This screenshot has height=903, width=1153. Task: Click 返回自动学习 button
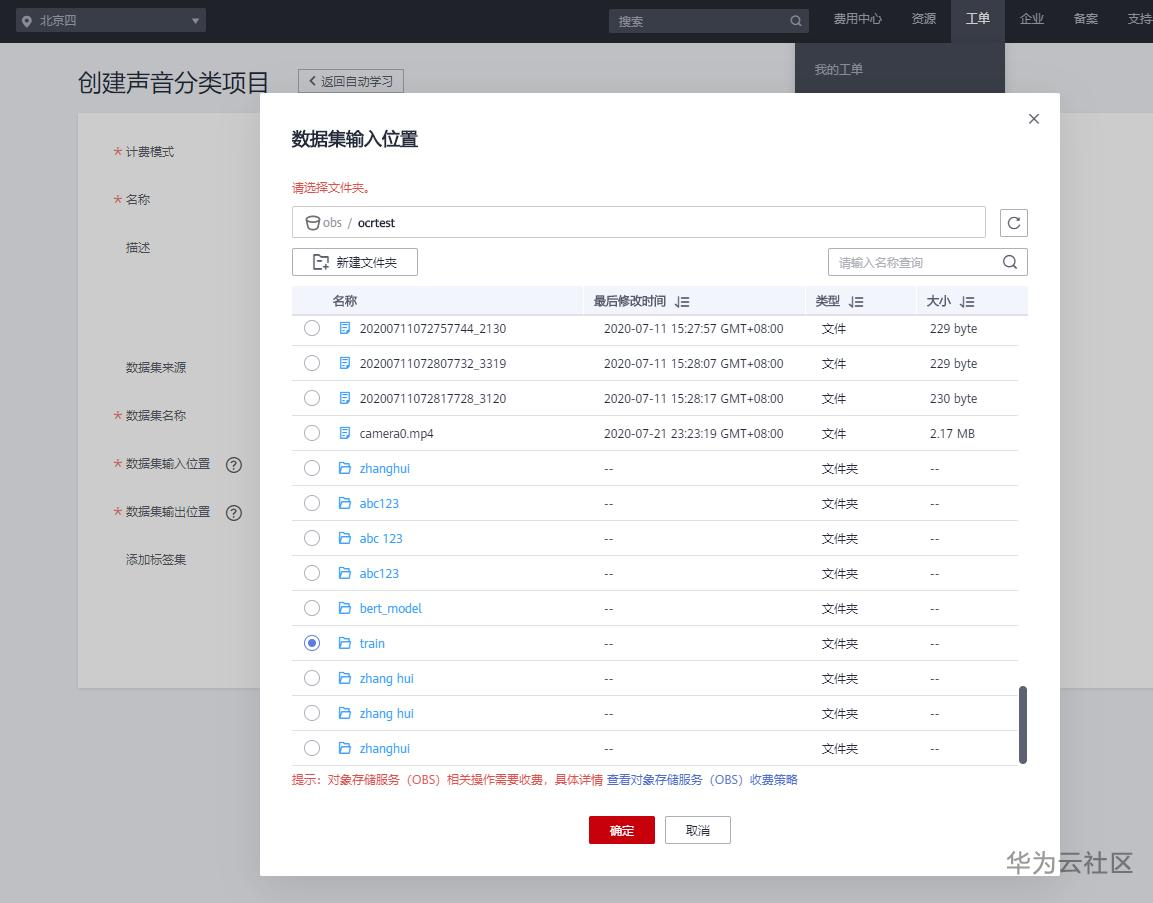coord(351,81)
